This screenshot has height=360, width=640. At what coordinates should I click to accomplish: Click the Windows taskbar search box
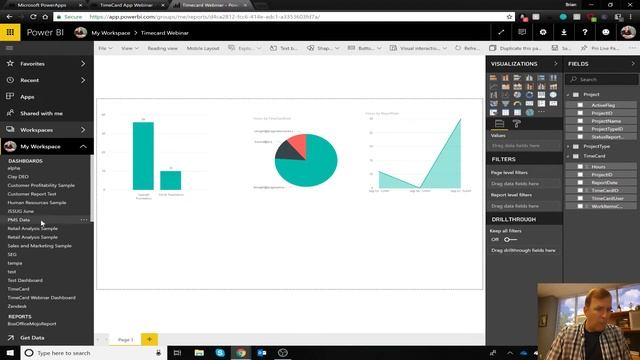(94, 353)
